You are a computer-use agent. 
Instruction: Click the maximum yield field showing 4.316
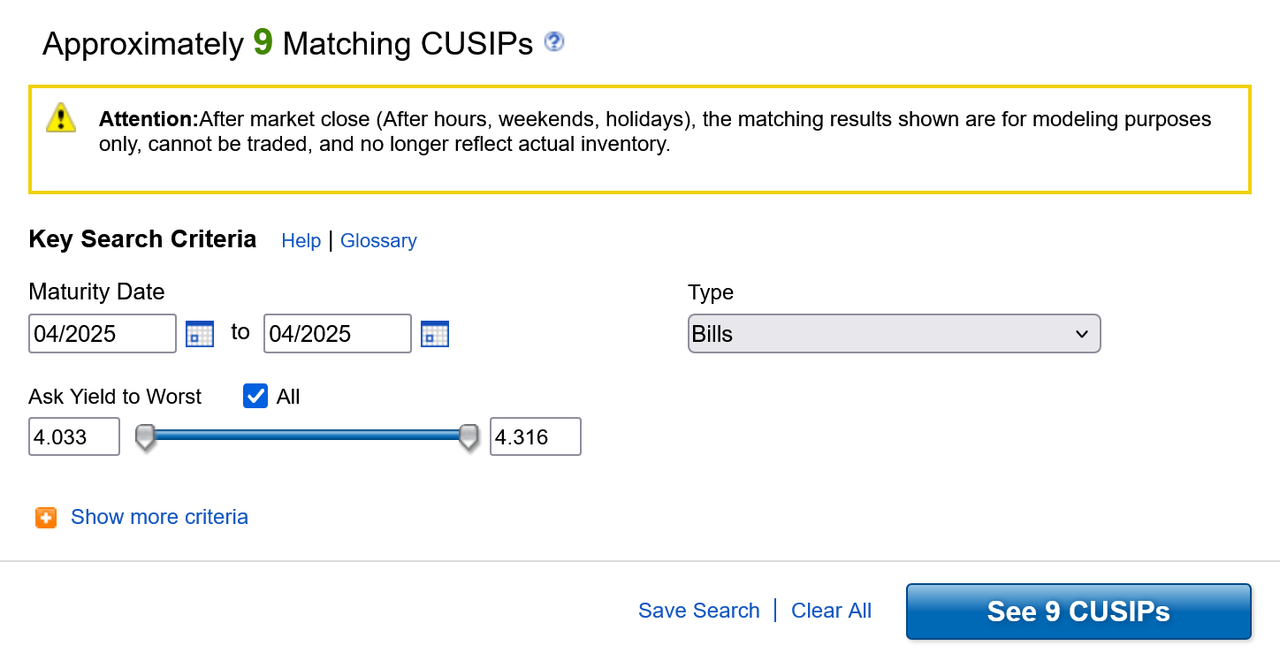pos(535,437)
